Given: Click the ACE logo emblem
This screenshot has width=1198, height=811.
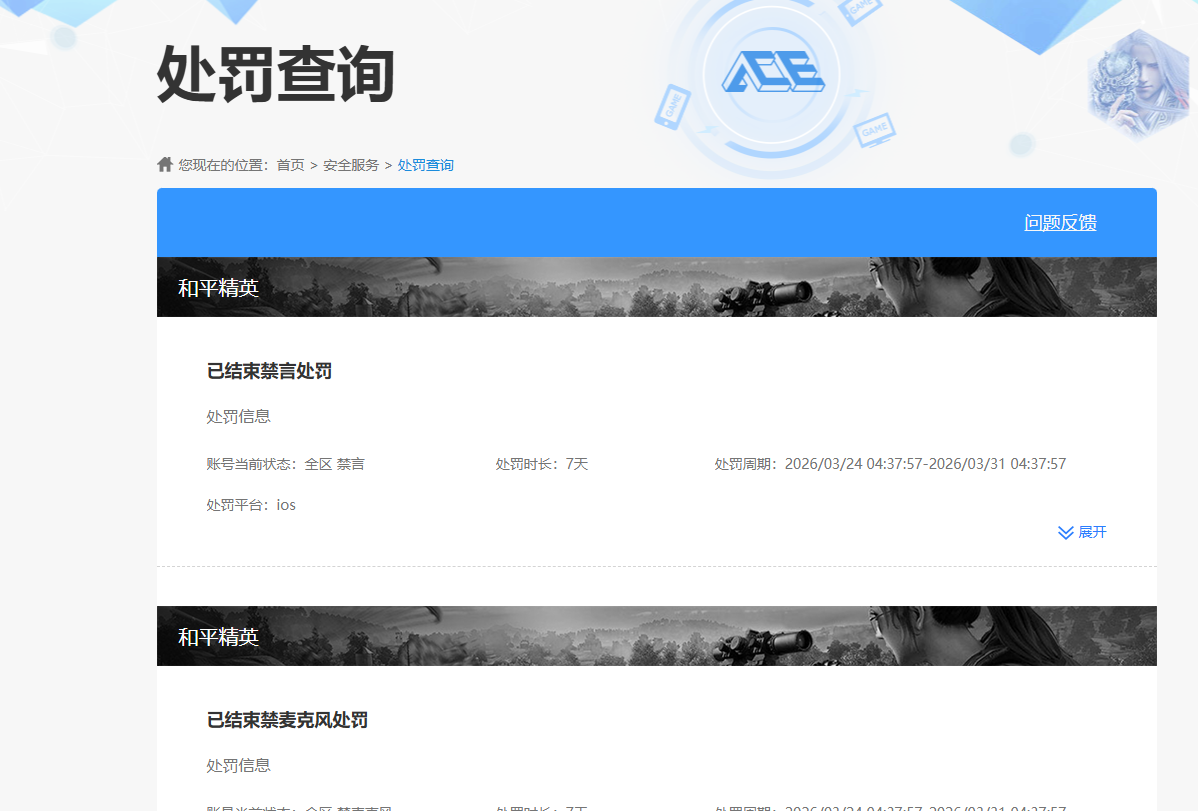Looking at the screenshot, I should click(772, 73).
